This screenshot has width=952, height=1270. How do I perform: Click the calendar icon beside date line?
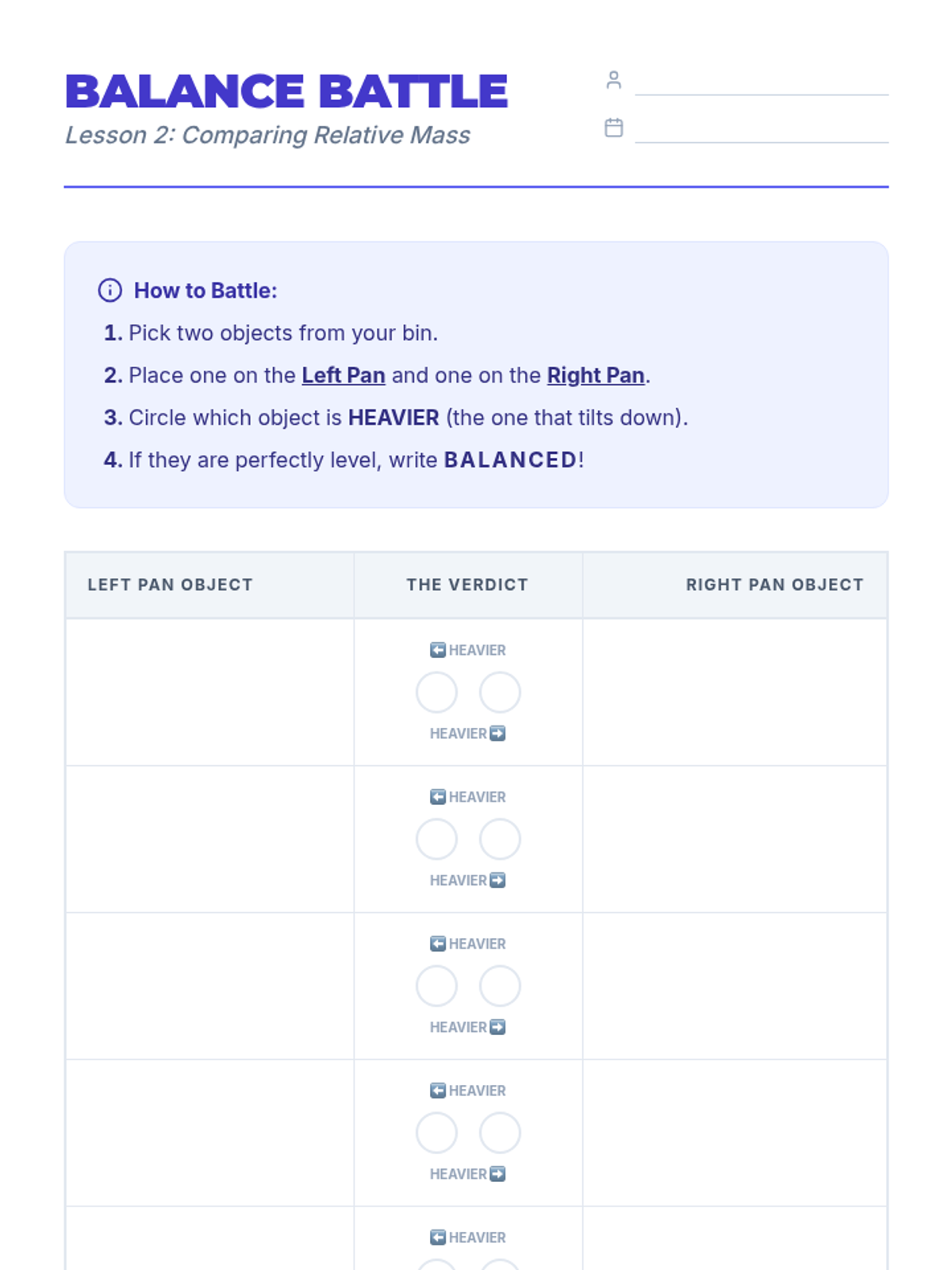point(613,128)
